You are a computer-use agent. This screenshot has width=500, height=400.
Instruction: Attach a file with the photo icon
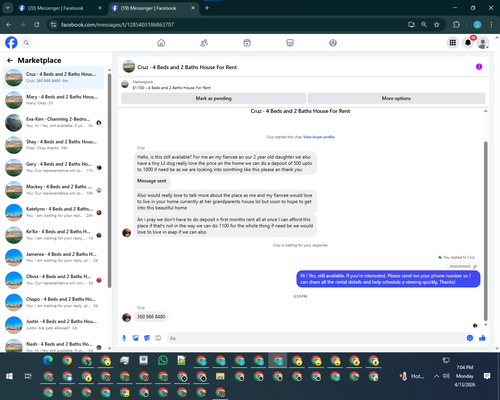click(x=135, y=338)
